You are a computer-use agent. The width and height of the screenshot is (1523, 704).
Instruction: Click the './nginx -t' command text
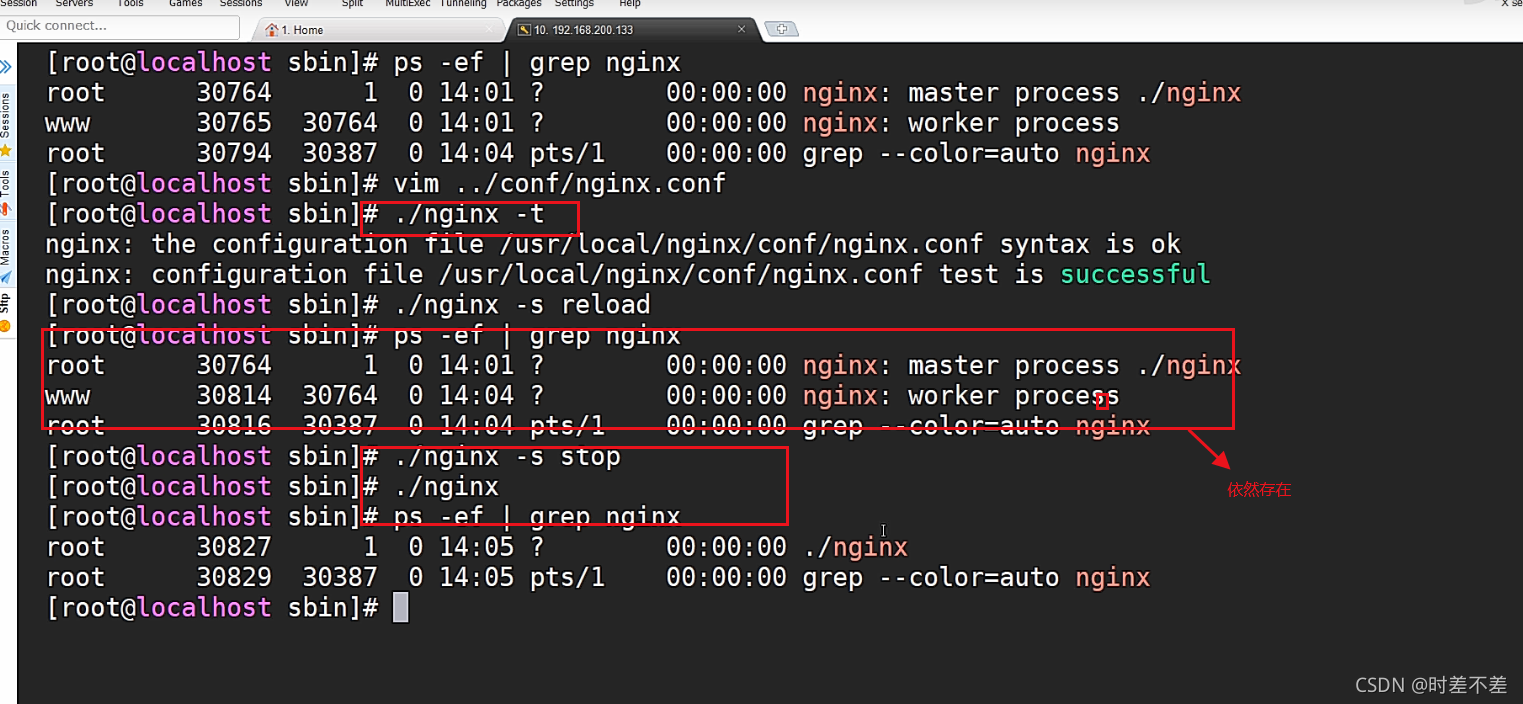469,214
